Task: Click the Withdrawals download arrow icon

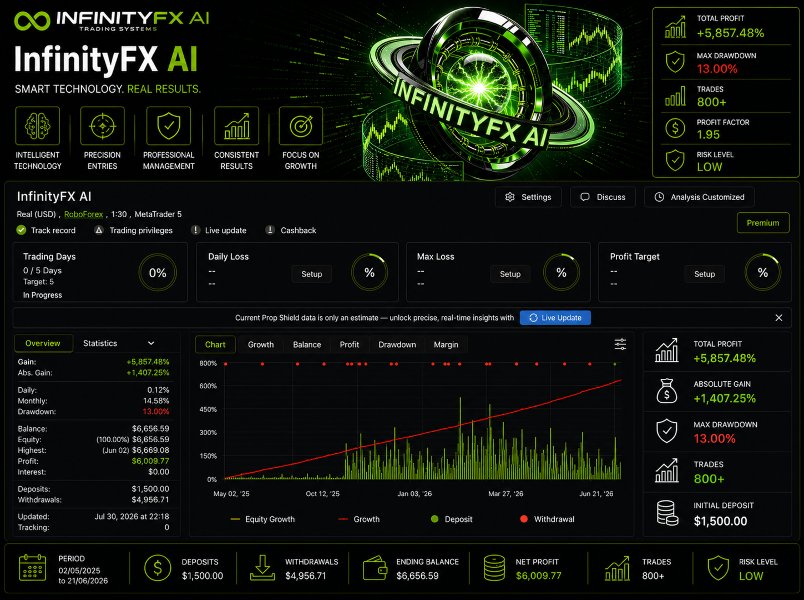Action: coord(262,568)
